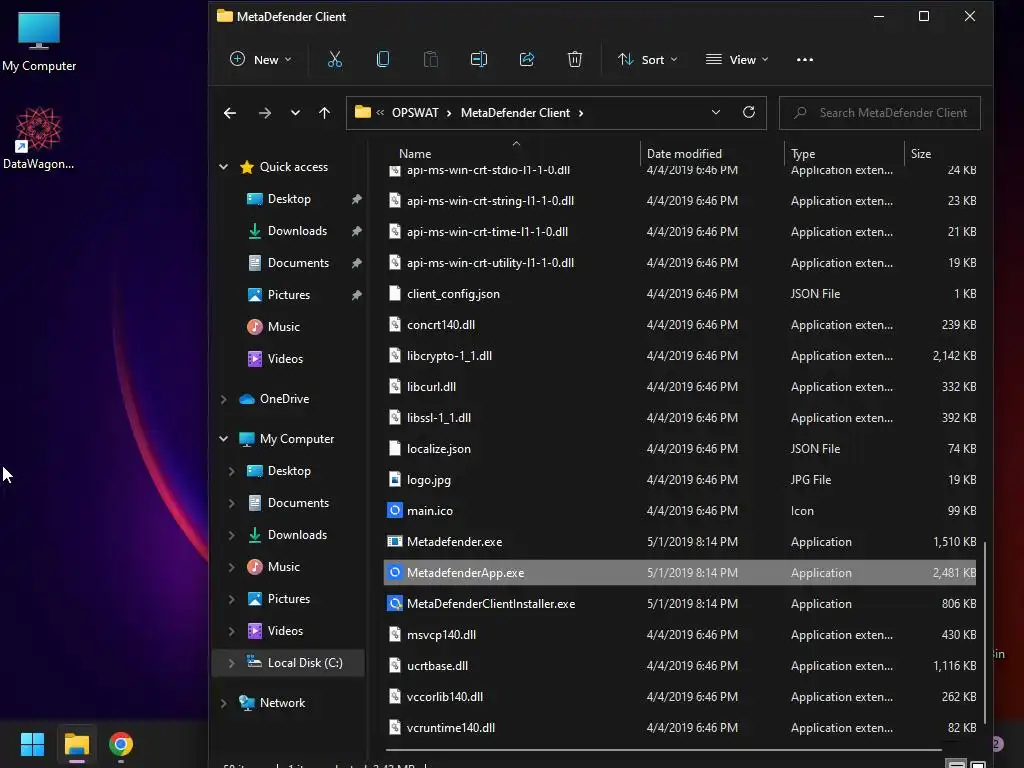Select Desktop under Quick access
Image resolution: width=1024 pixels, height=768 pixels.
(x=289, y=199)
